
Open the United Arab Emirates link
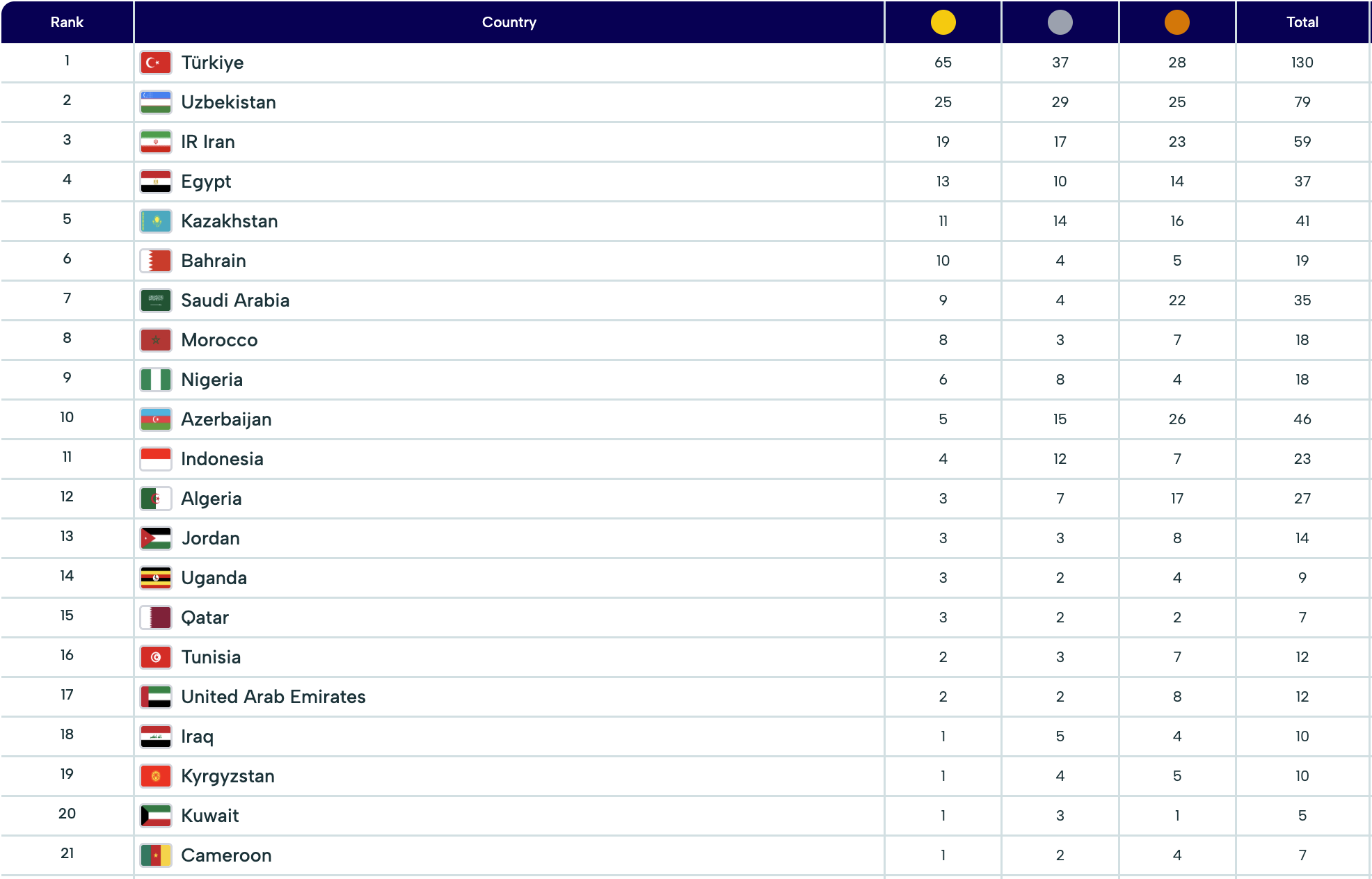pos(273,697)
